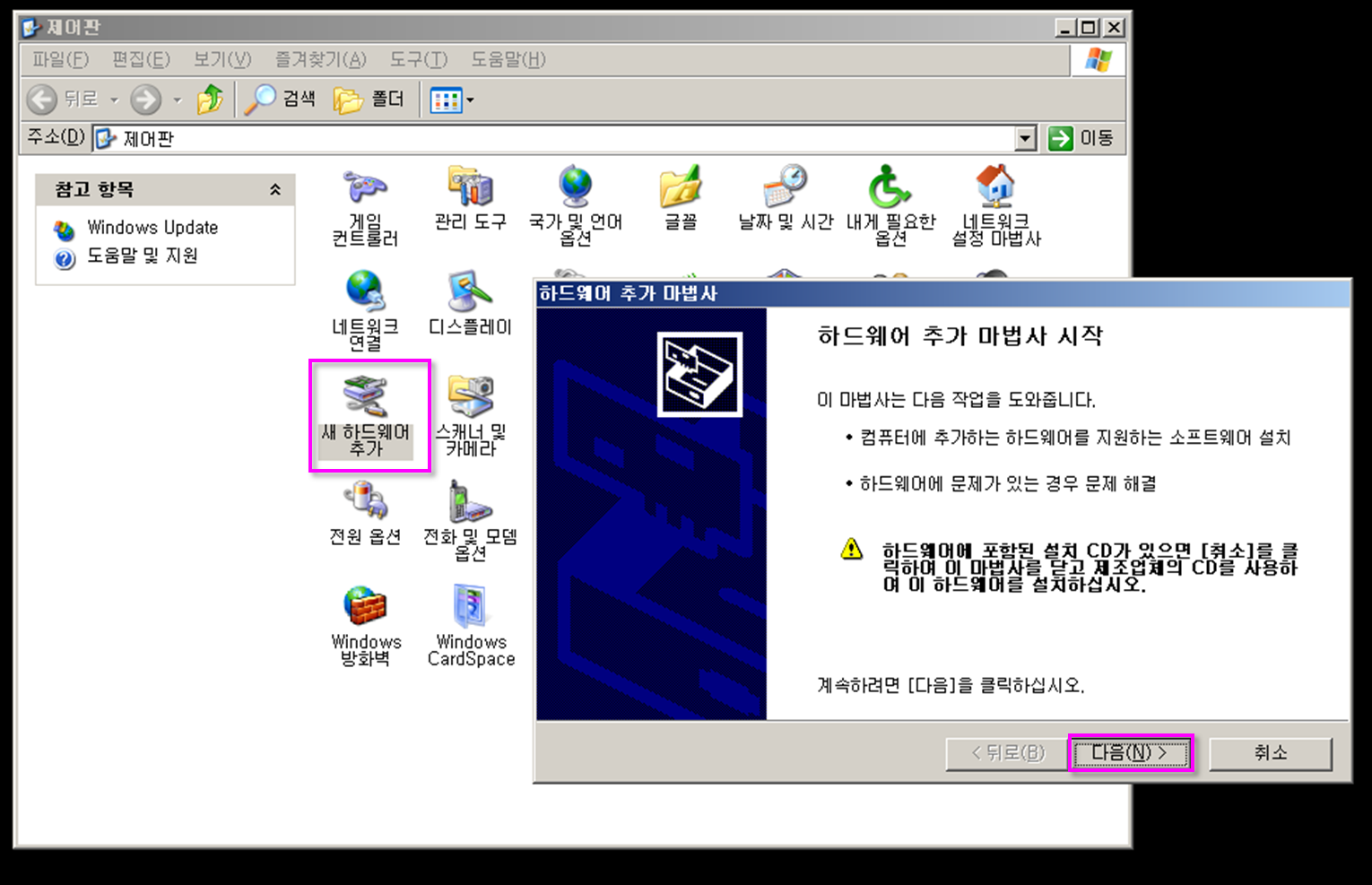Expand the address bar dropdown

[x=1026, y=138]
